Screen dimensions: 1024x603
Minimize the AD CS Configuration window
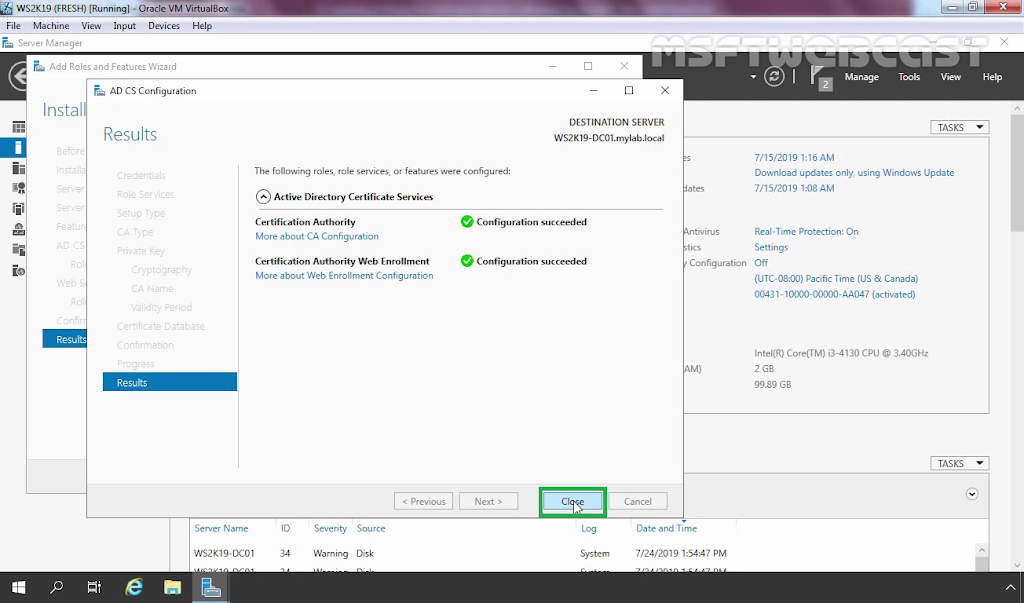click(593, 91)
